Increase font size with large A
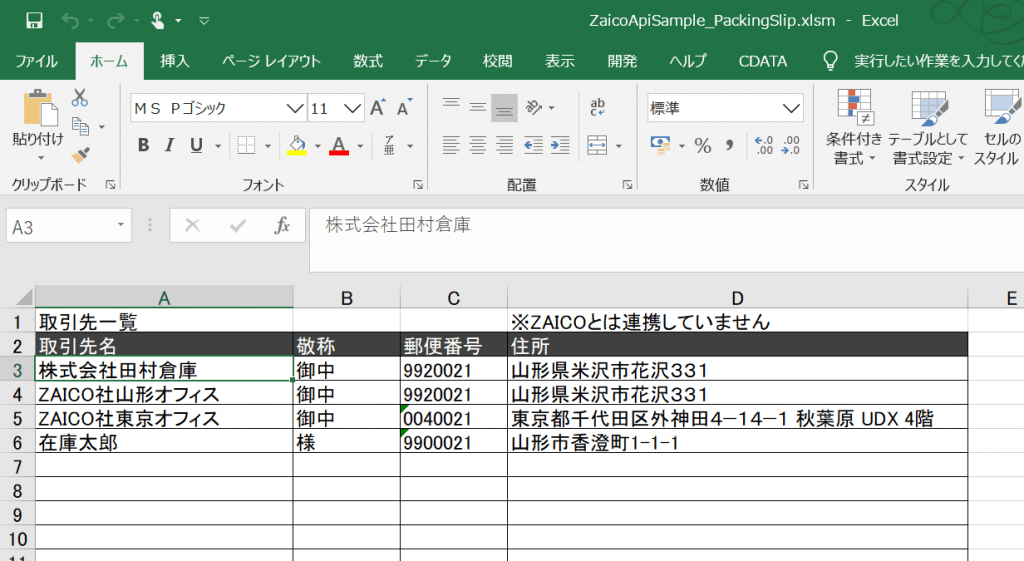The width and height of the screenshot is (1024, 561). pyautogui.click(x=377, y=108)
